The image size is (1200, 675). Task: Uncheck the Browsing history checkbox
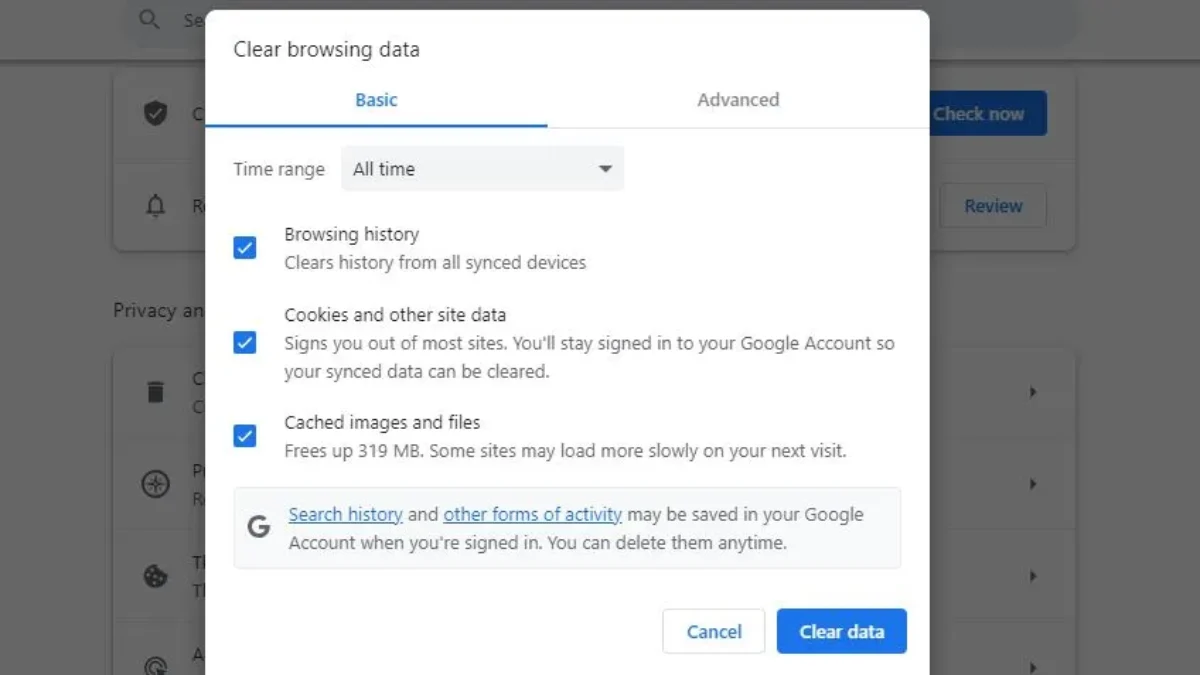click(x=245, y=248)
